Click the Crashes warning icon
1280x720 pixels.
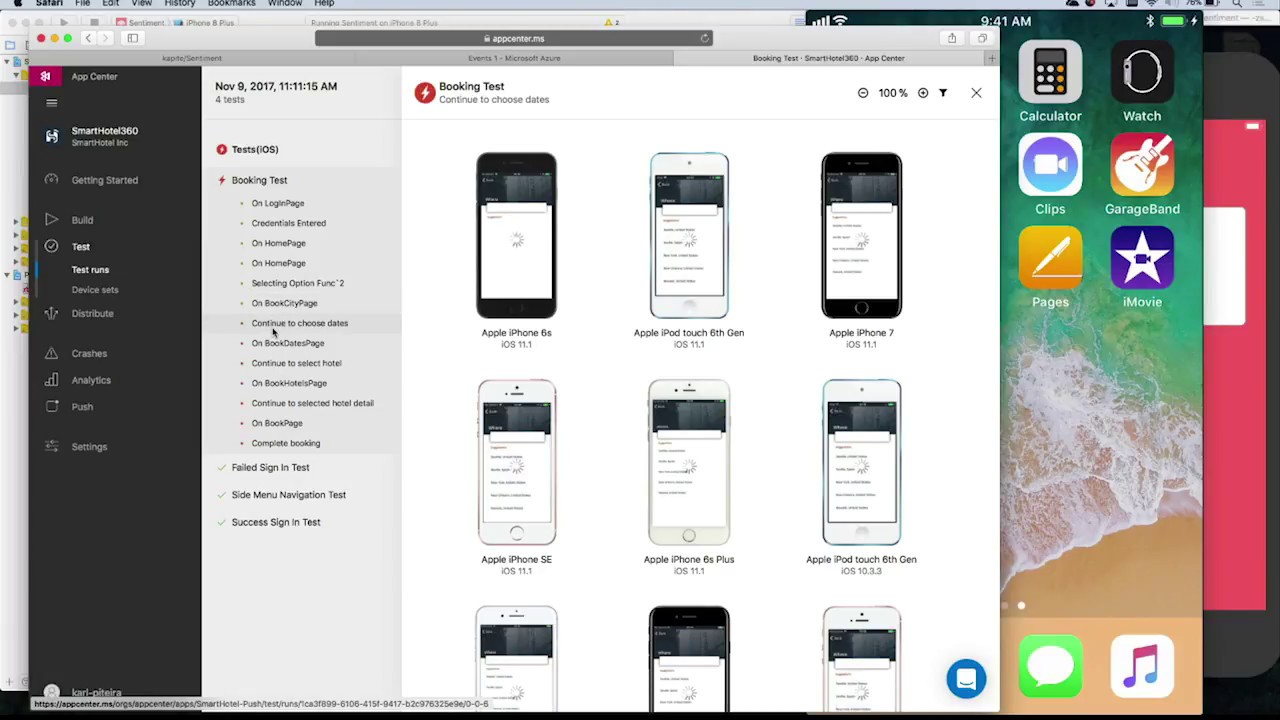[x=51, y=353]
